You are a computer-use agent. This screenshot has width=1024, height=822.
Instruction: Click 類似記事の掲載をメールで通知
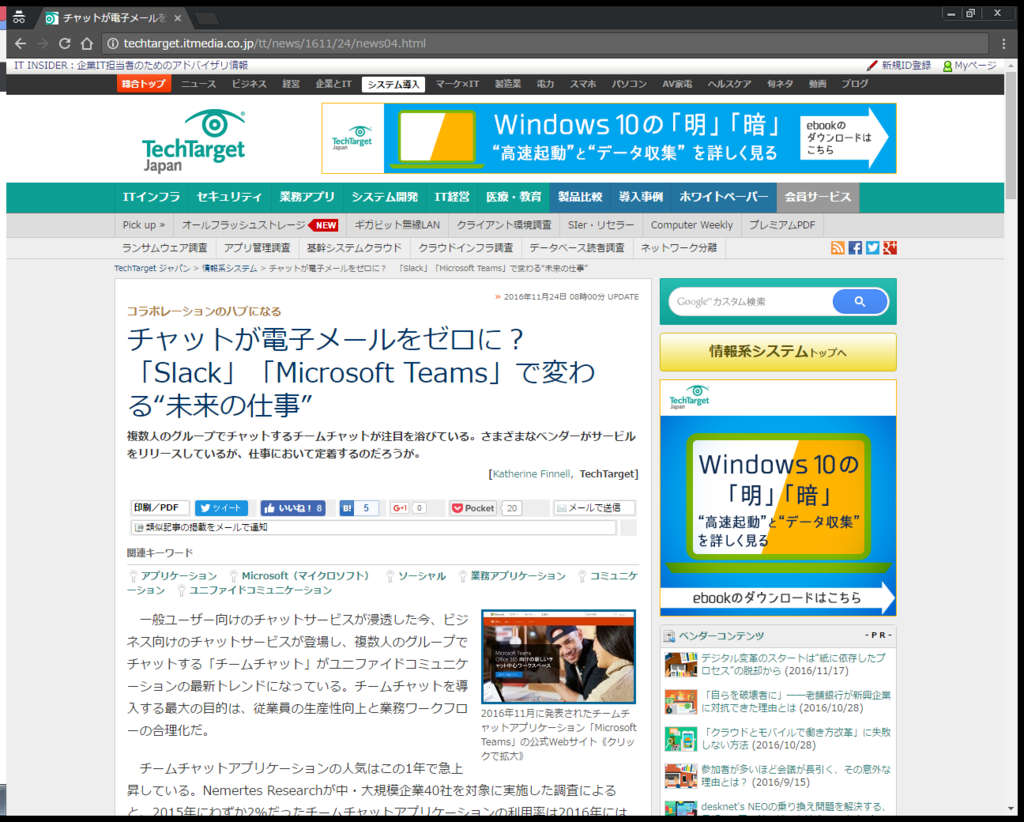373,528
